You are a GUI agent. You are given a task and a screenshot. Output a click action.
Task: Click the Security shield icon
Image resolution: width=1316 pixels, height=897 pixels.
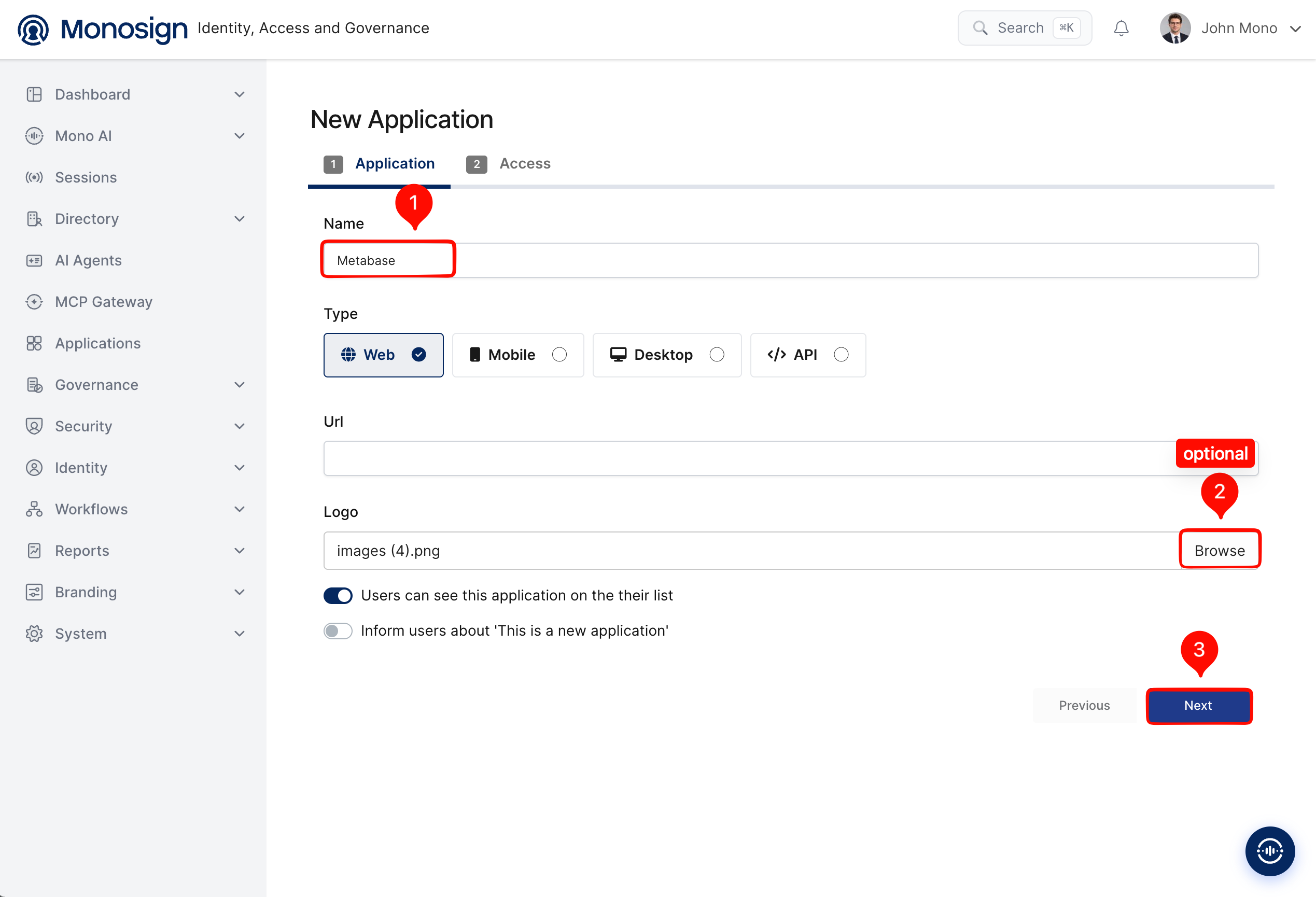click(34, 426)
